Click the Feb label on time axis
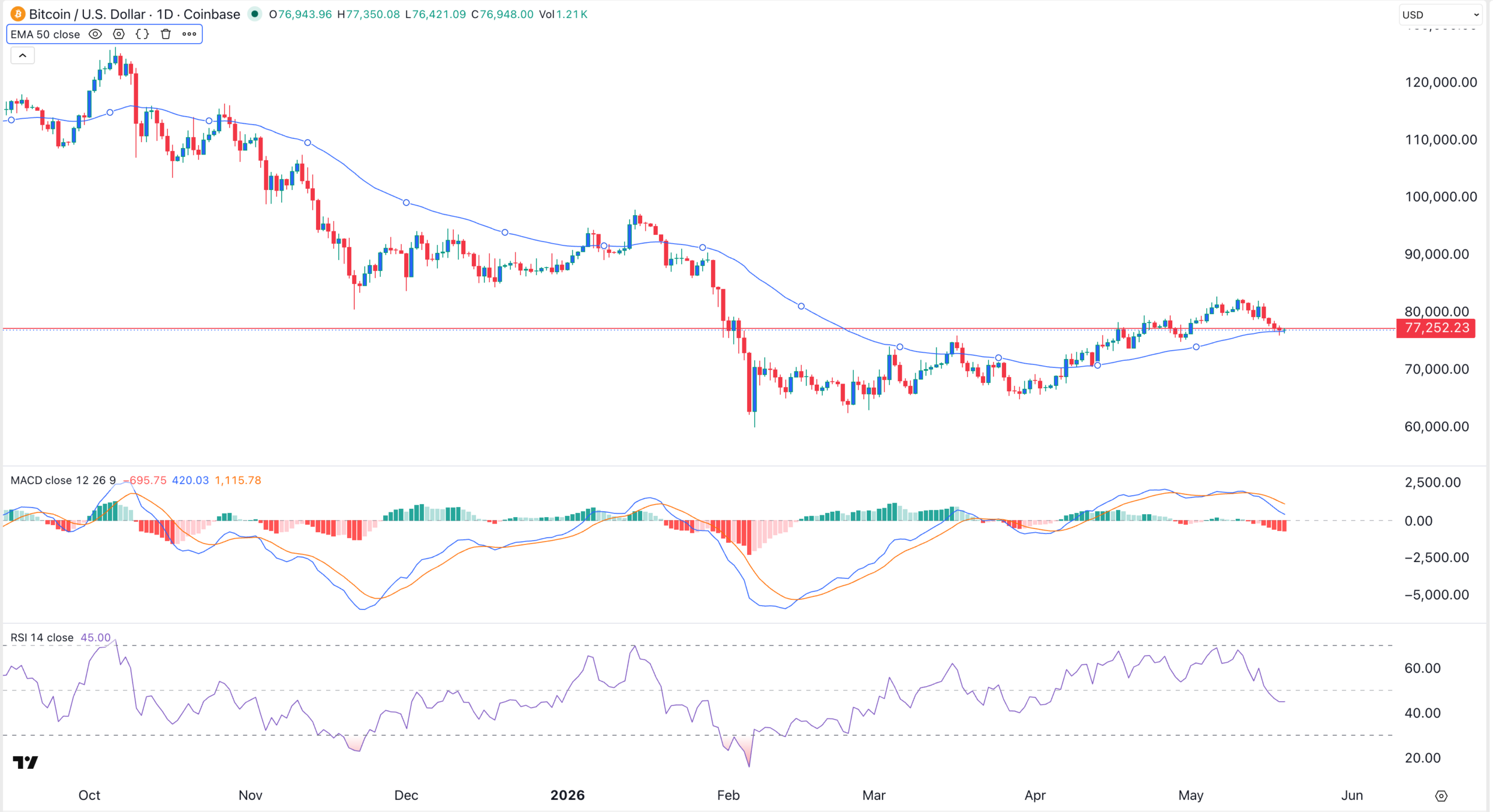This screenshot has height=812, width=1493. coord(728,795)
